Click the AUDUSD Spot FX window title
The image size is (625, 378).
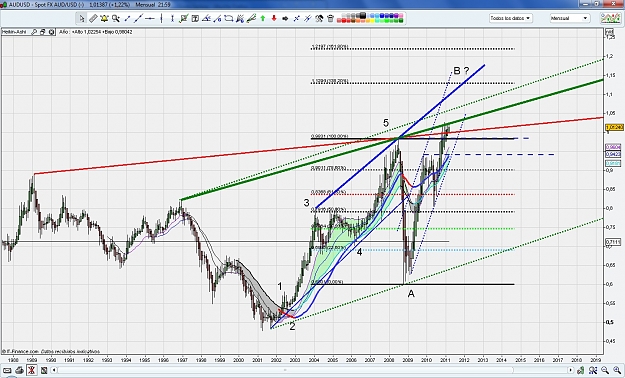click(46, 4)
